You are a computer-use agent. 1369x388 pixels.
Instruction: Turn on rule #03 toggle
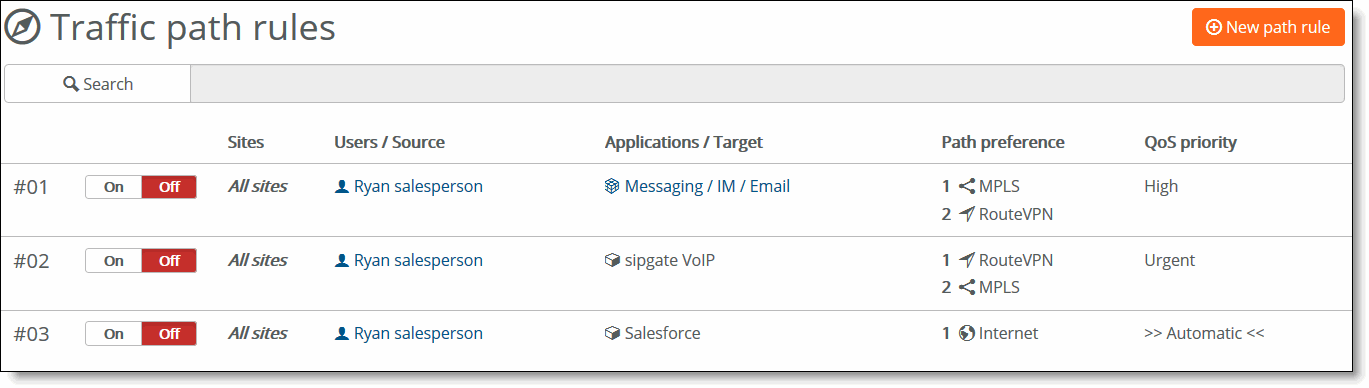pyautogui.click(x=114, y=334)
